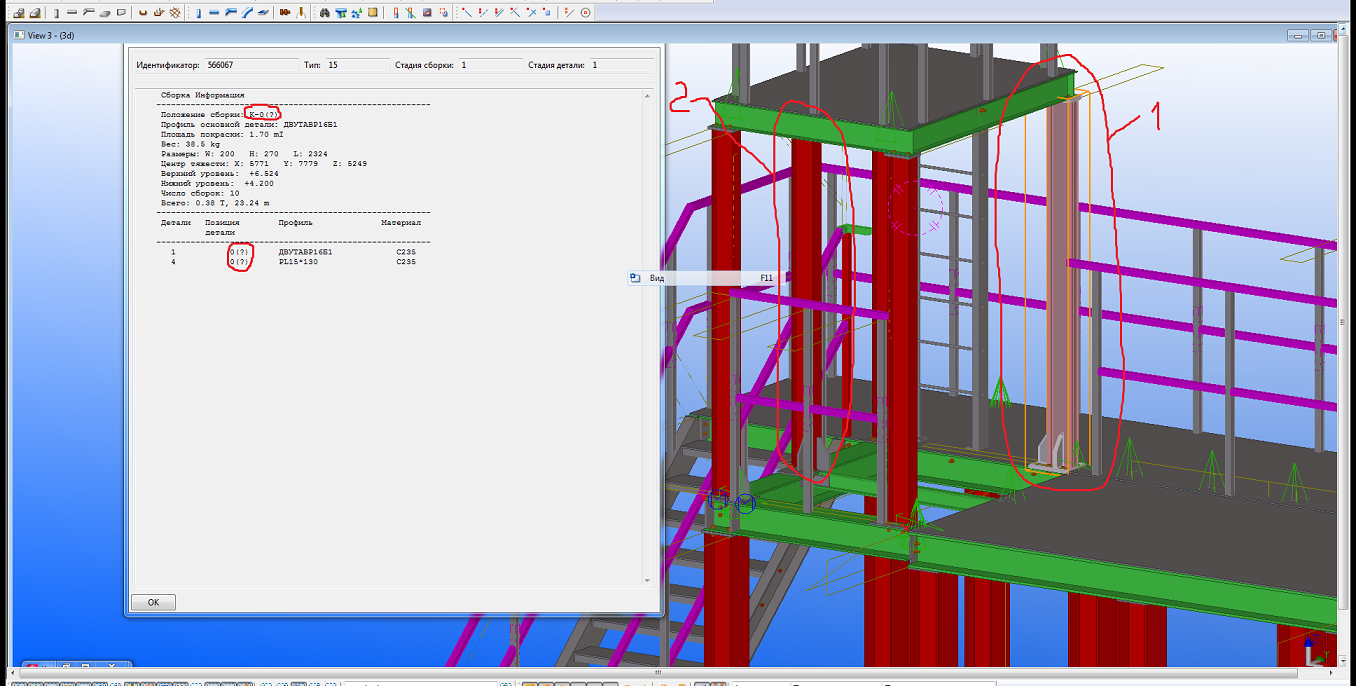The width and height of the screenshot is (1356, 686).
Task: Click the Стадия сборки field
Action: (488, 65)
